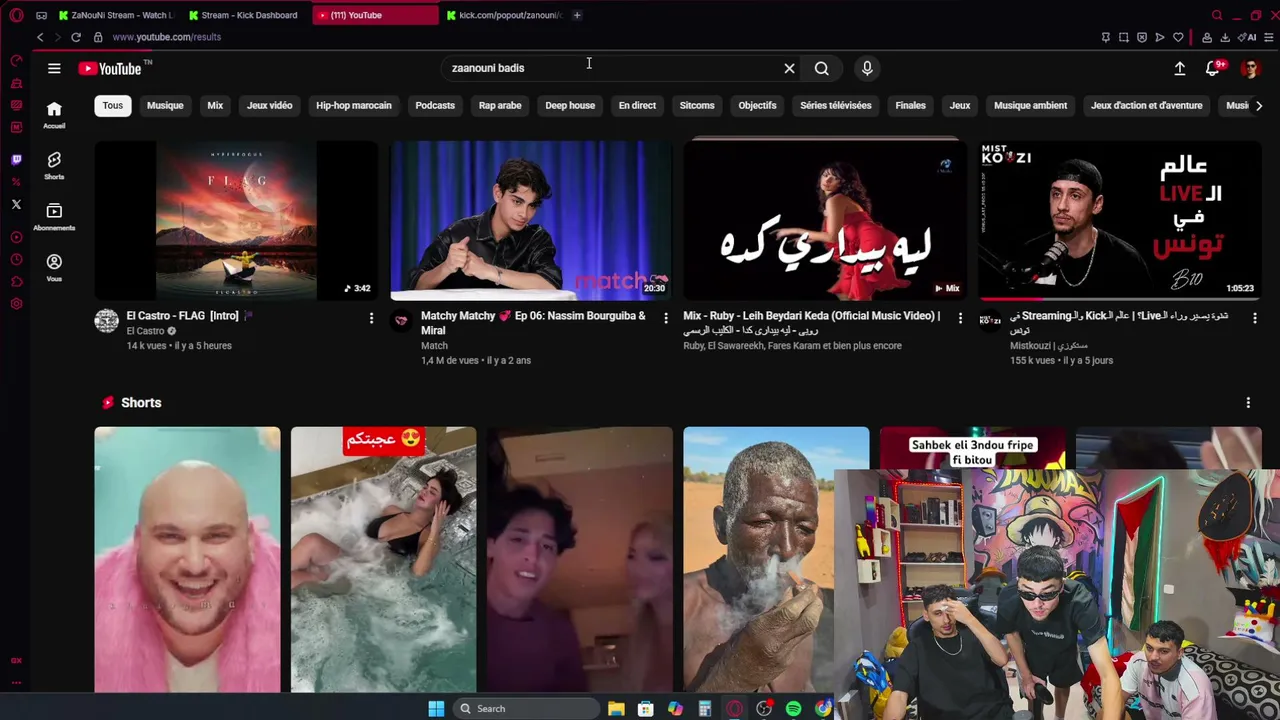
Task: Open options for the Mistkouzi Streaming video
Action: tap(1255, 318)
